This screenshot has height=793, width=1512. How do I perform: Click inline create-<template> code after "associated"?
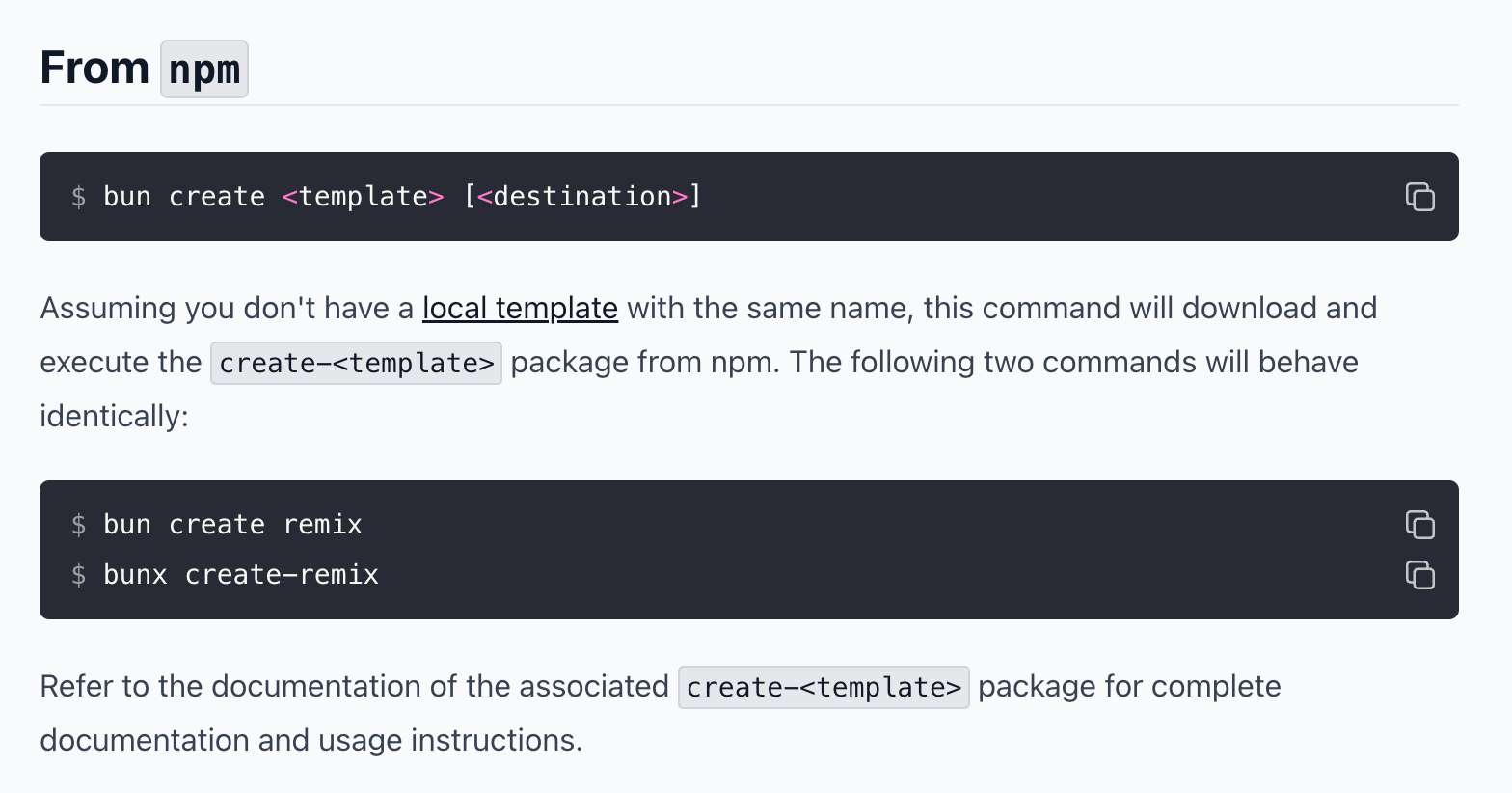tap(823, 688)
